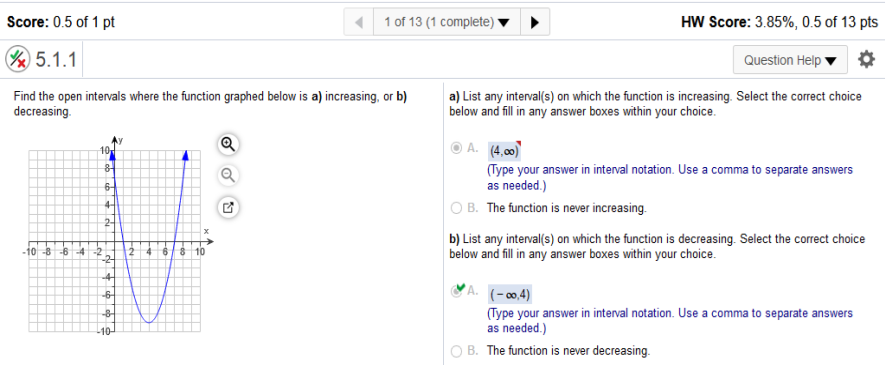Click the Score 0.5 of 1 pt label
886x366 pixels.
click(61, 23)
